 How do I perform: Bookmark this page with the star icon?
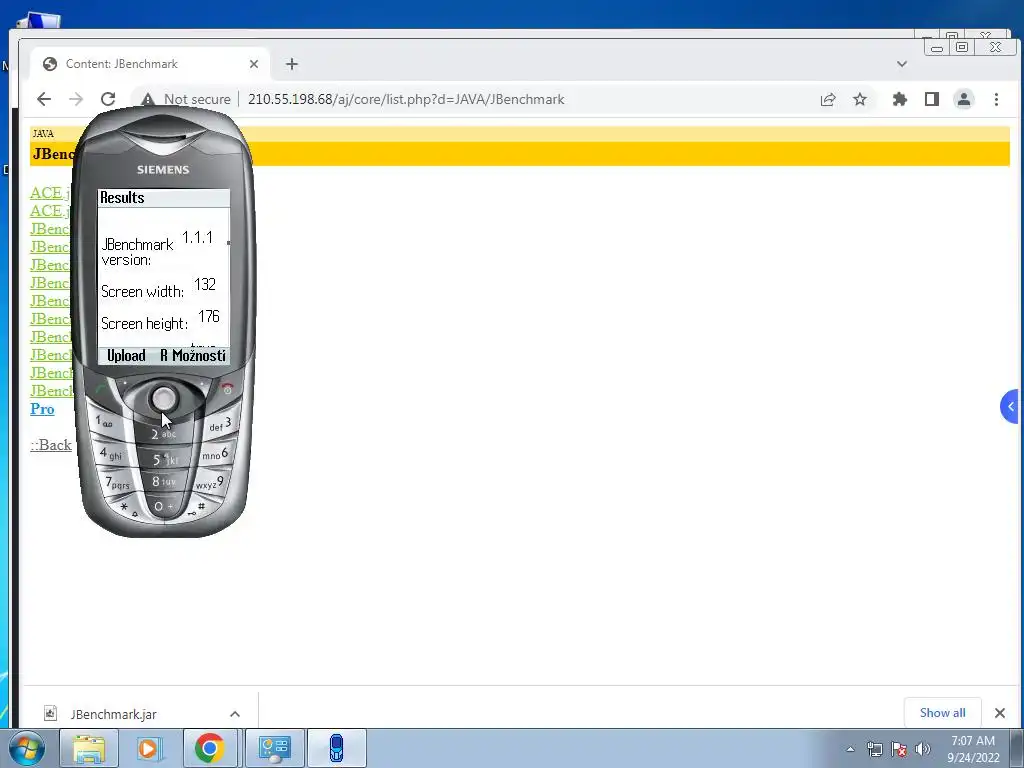pos(860,99)
